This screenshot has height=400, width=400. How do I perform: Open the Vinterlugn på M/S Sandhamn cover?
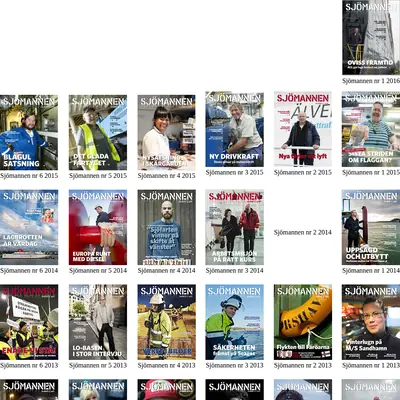click(x=371, y=322)
